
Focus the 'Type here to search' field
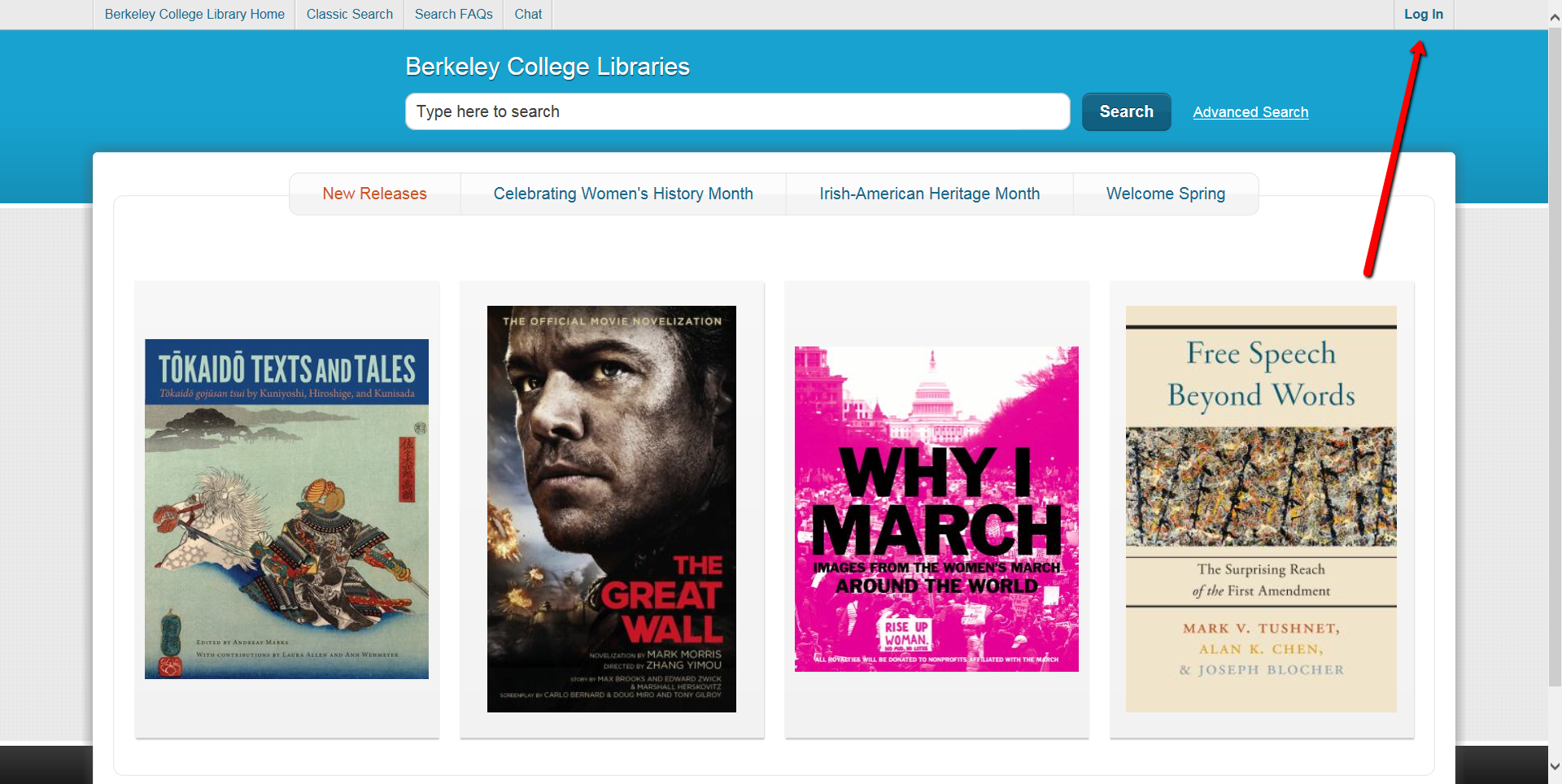click(737, 111)
